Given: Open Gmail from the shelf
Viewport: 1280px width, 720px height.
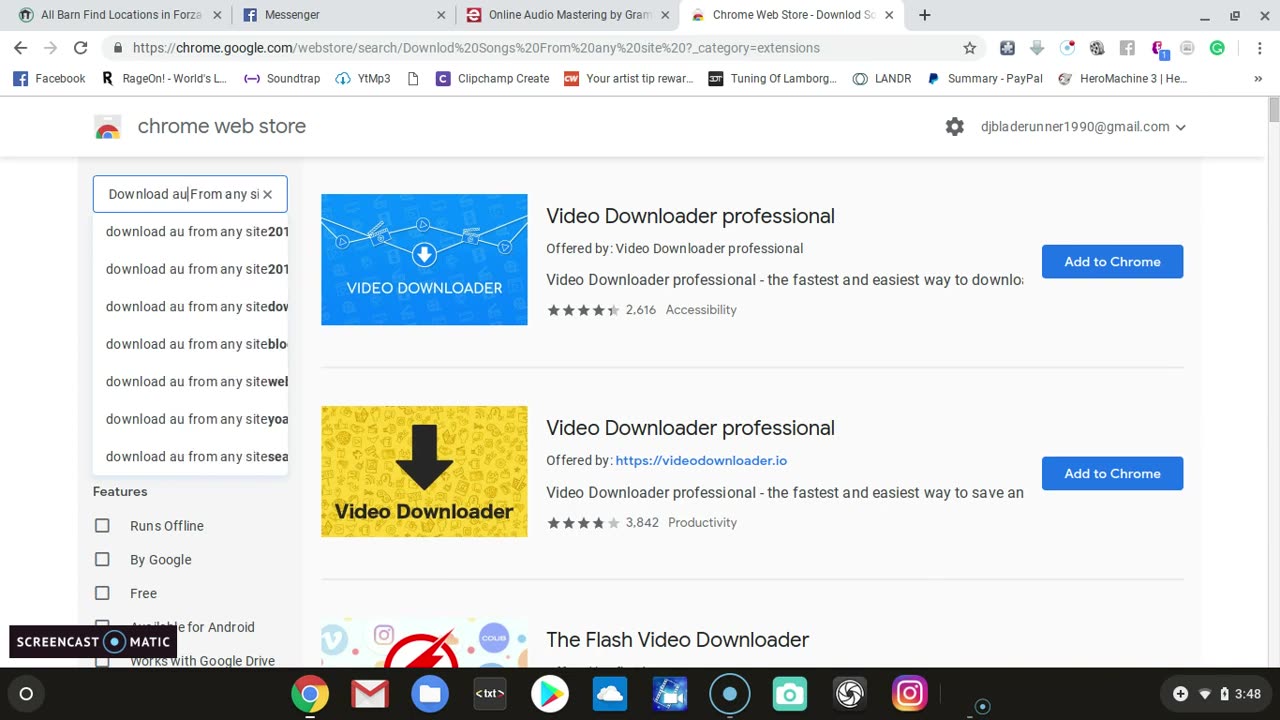Looking at the screenshot, I should coord(370,694).
